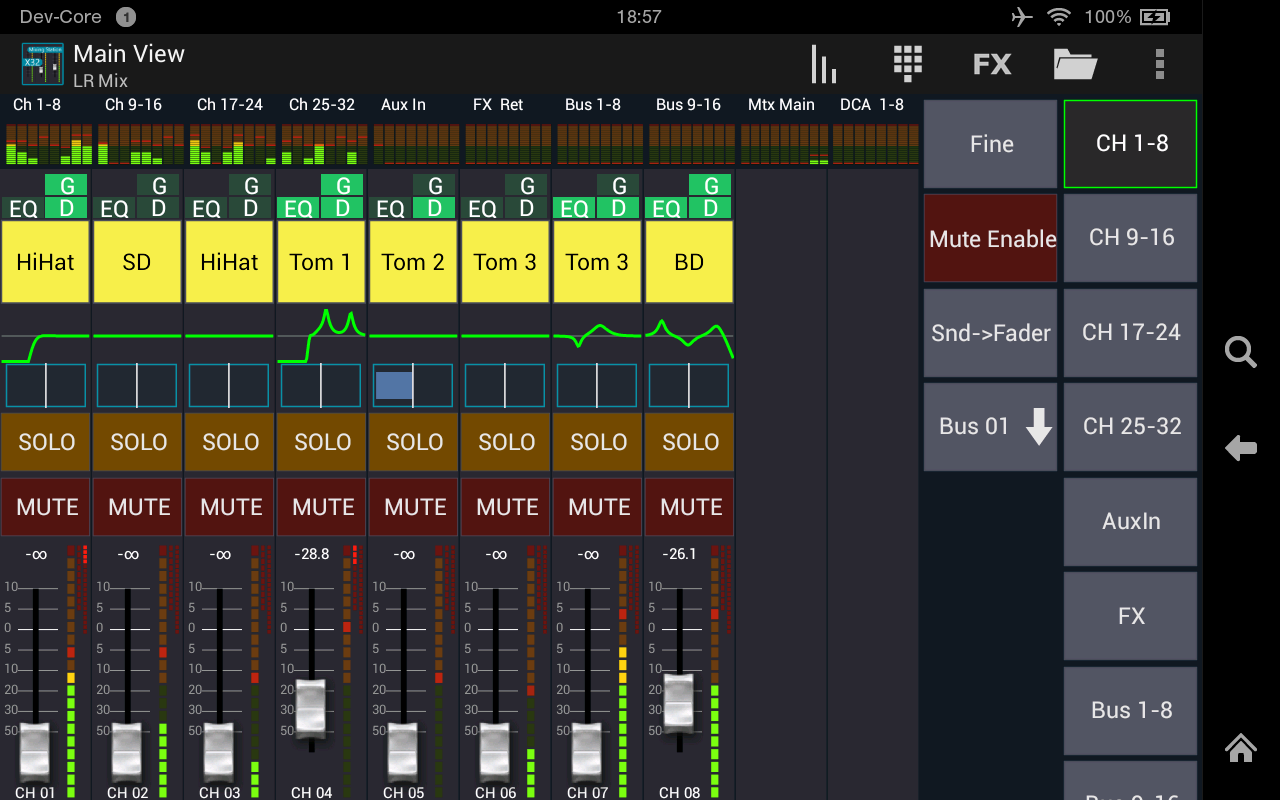
Task: Open the Bus 01 selector dropdown
Action: [x=990, y=427]
